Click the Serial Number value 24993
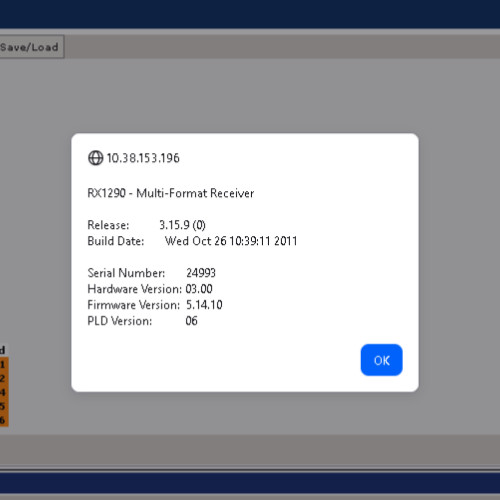This screenshot has width=500, height=500. coord(201,273)
